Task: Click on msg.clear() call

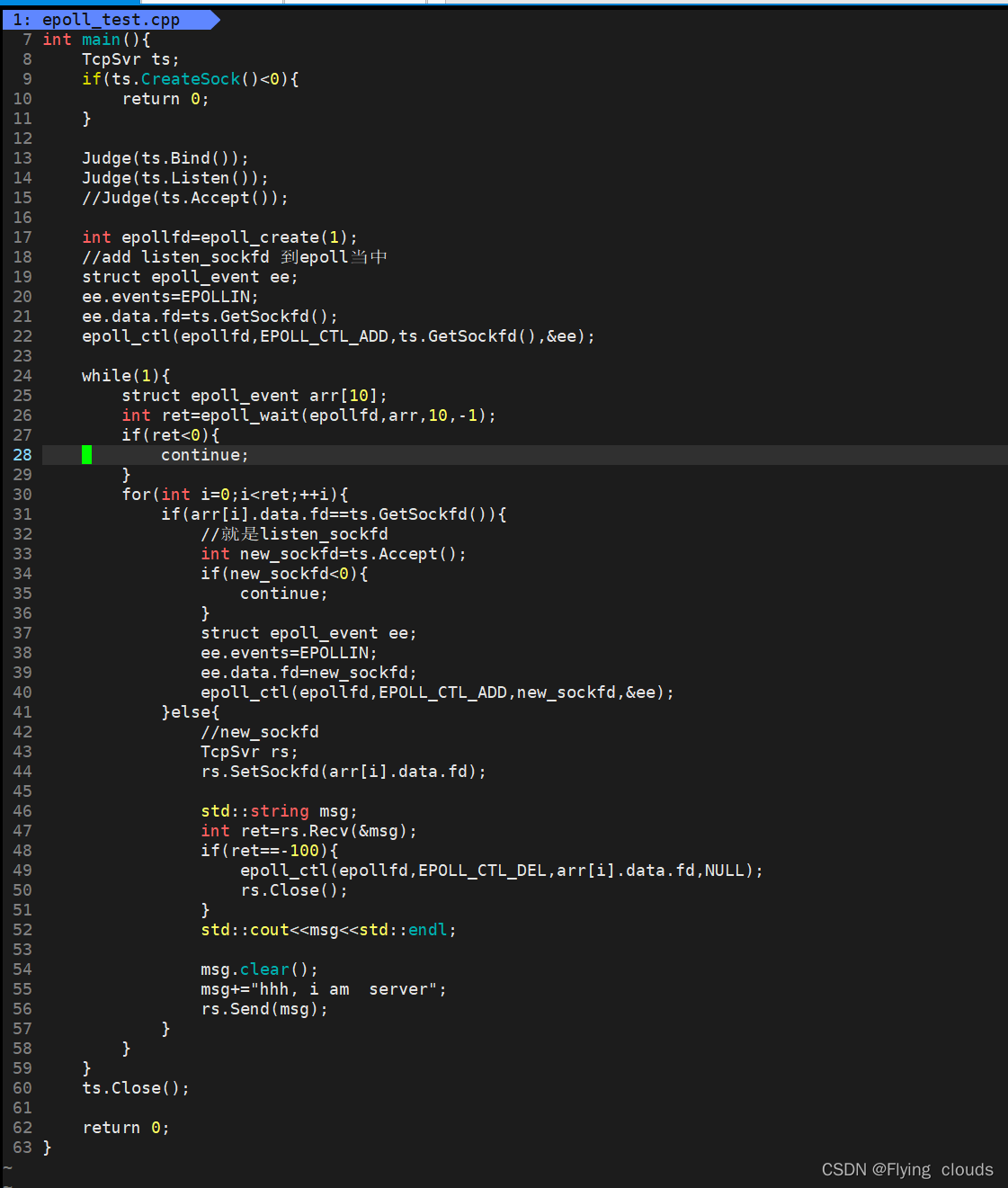Action: [x=259, y=969]
